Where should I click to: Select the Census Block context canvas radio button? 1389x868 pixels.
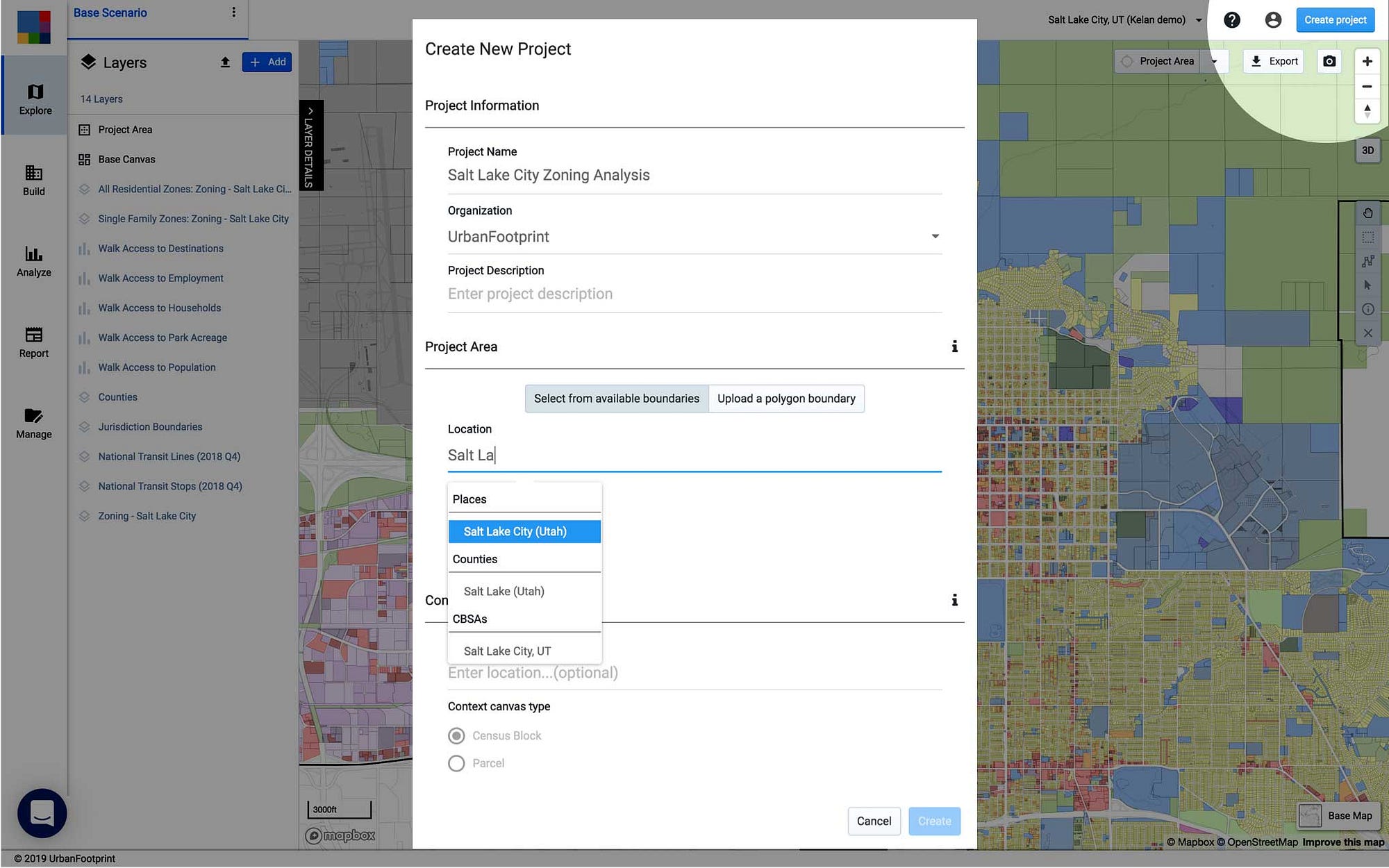tap(456, 735)
